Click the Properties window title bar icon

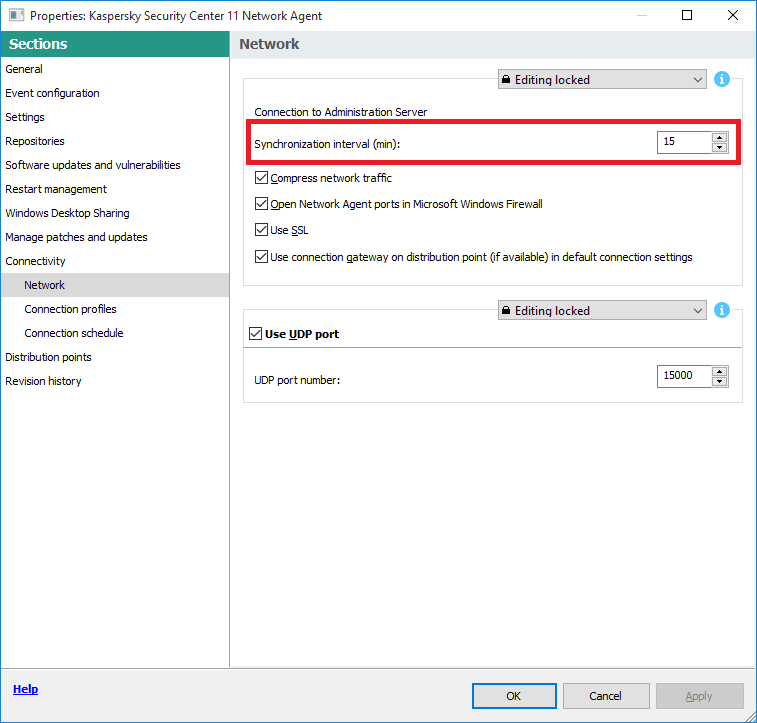[16, 15]
